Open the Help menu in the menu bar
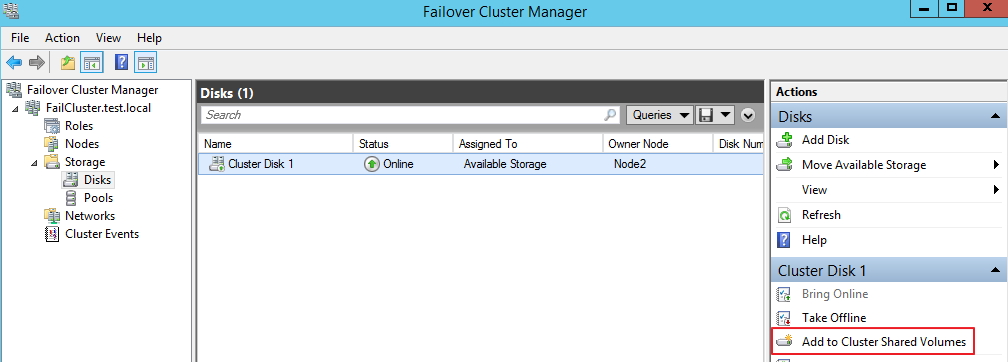 pyautogui.click(x=149, y=38)
